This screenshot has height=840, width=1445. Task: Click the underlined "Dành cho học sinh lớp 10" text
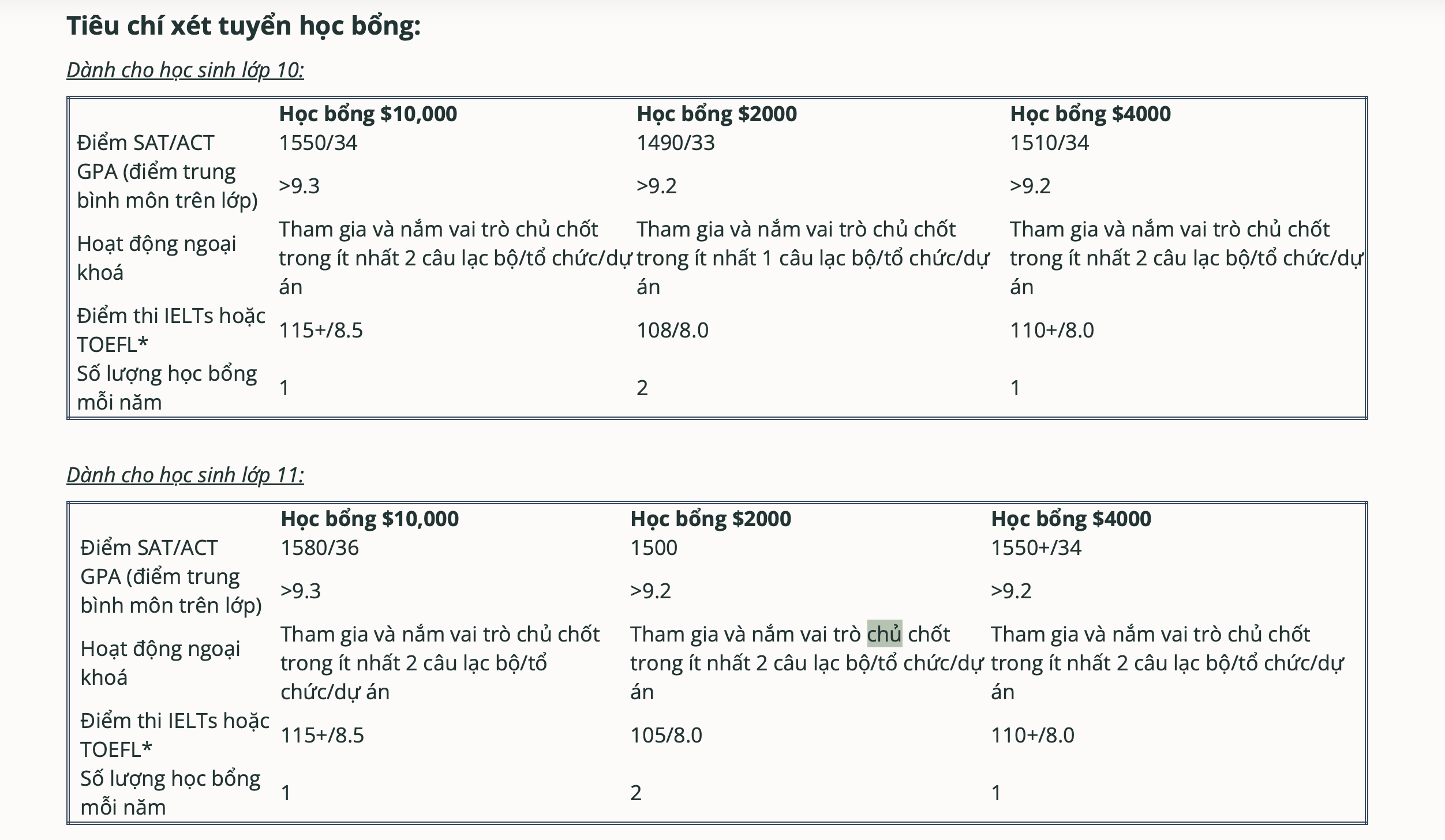click(x=185, y=70)
